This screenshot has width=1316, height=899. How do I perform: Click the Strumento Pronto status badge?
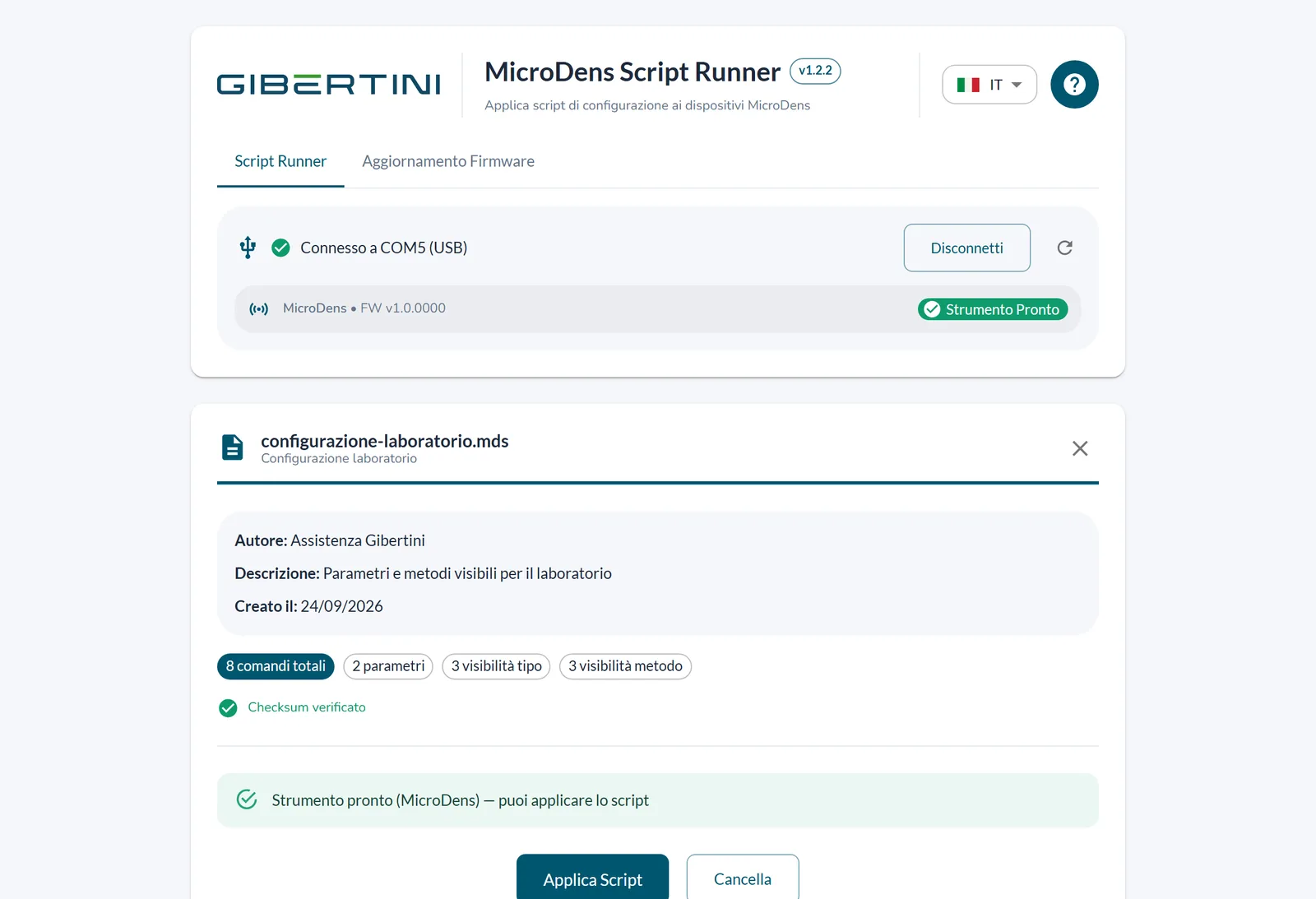pyautogui.click(x=993, y=309)
